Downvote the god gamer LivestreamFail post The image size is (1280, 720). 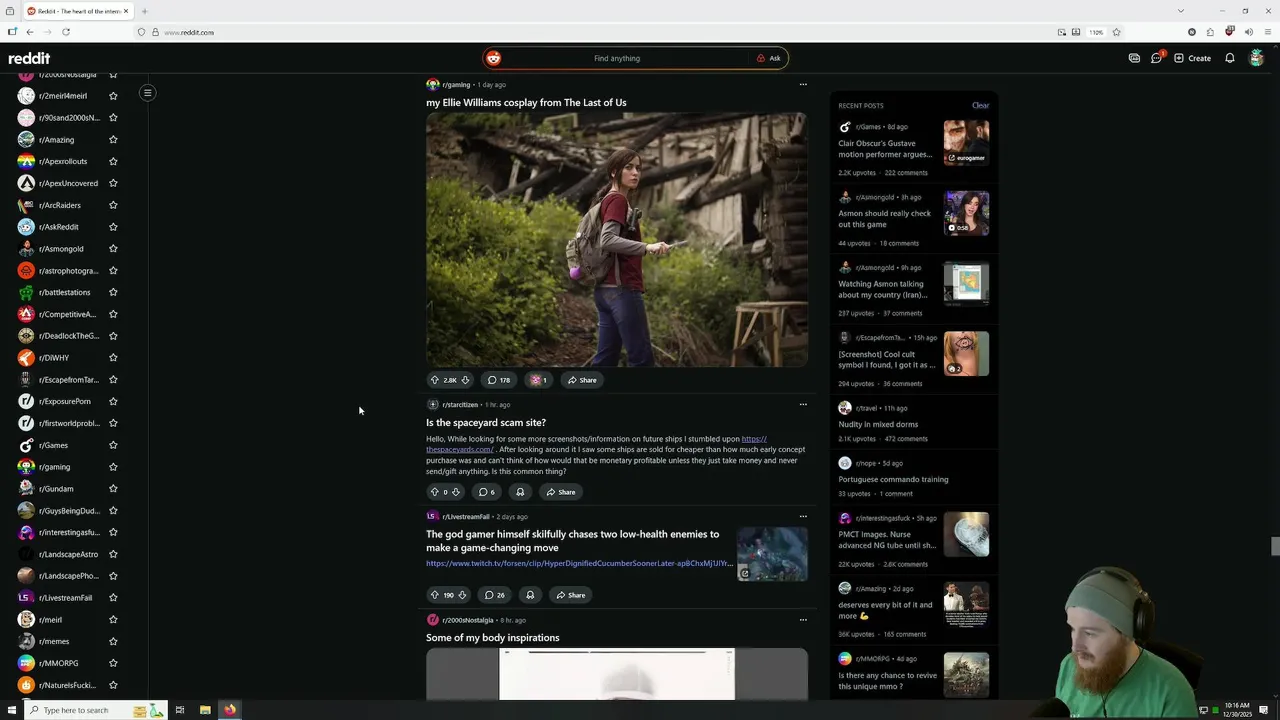point(462,595)
